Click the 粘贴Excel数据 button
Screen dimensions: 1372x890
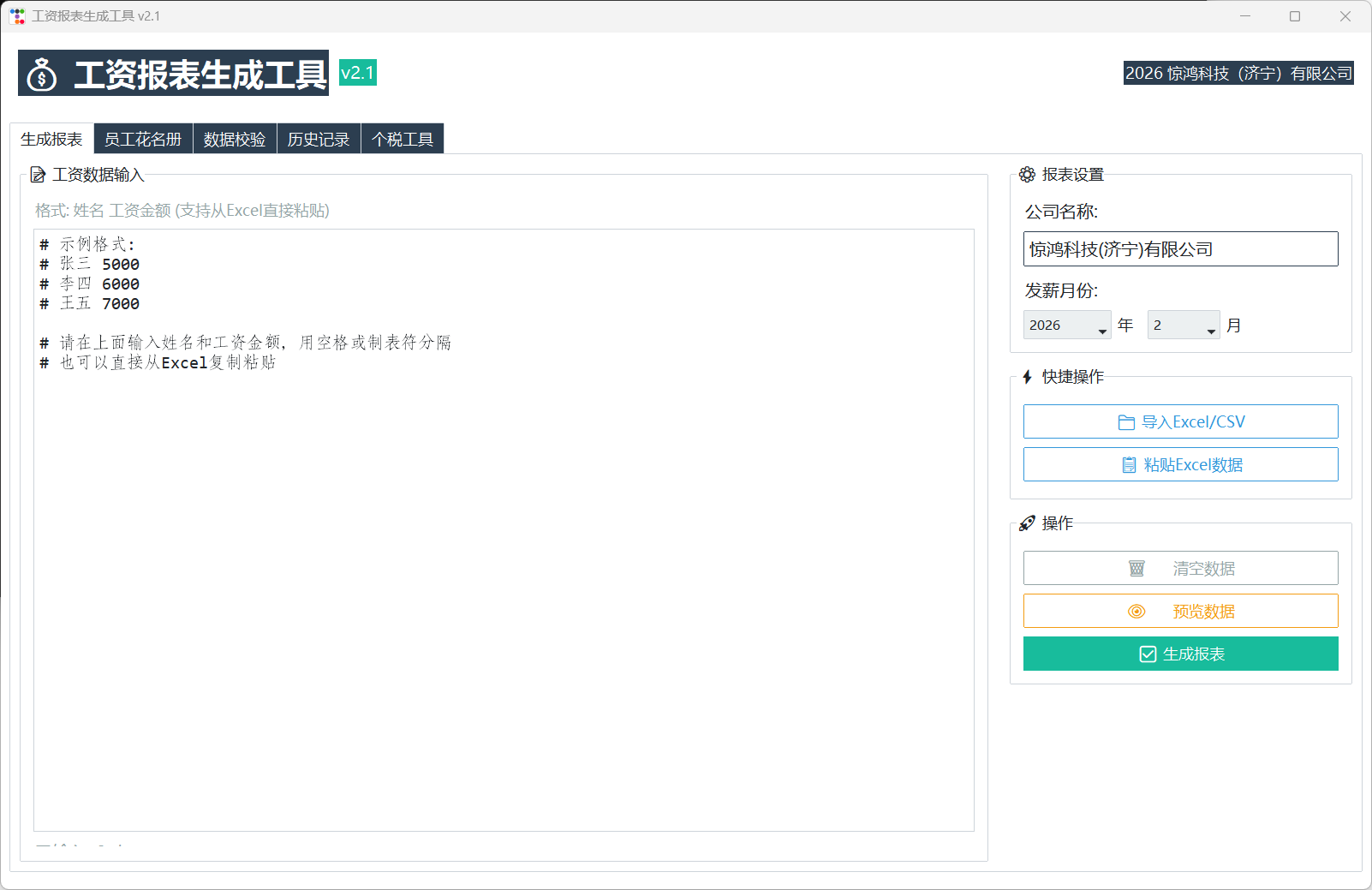click(1180, 464)
